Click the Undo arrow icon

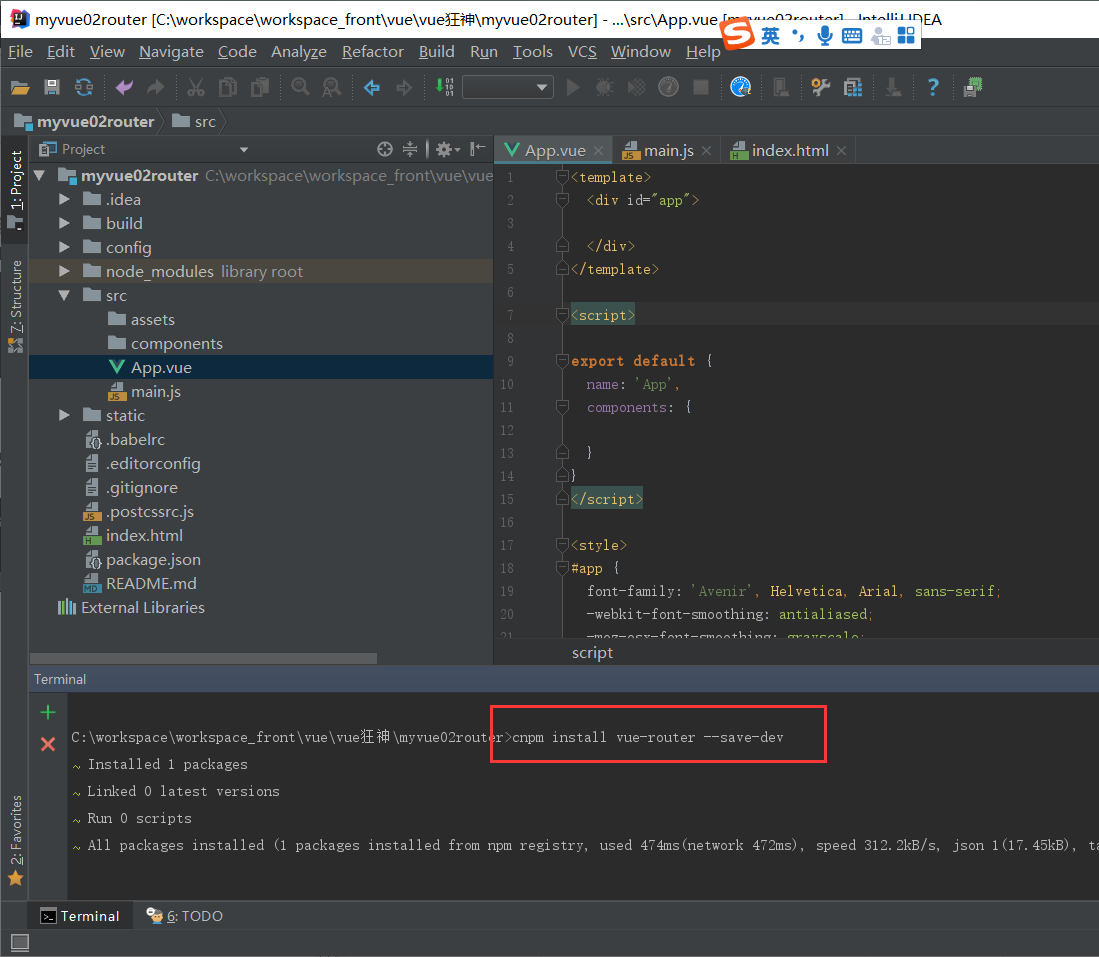[x=124, y=88]
